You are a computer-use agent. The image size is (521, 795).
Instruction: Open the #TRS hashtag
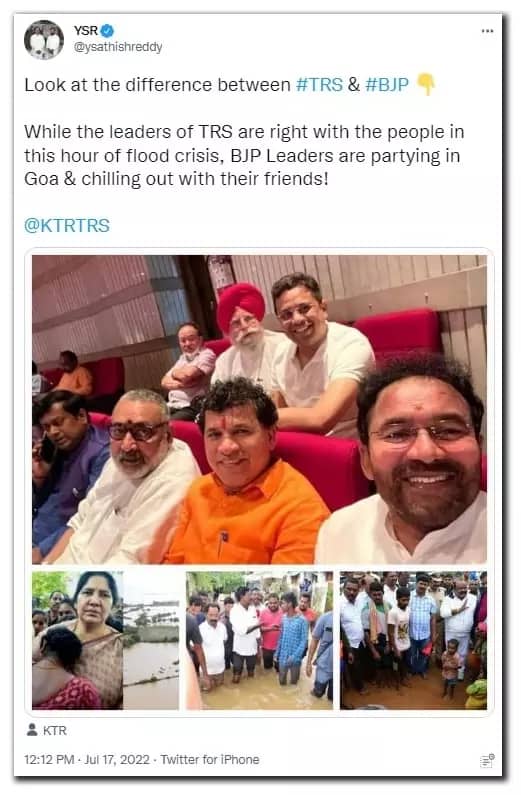click(x=319, y=85)
